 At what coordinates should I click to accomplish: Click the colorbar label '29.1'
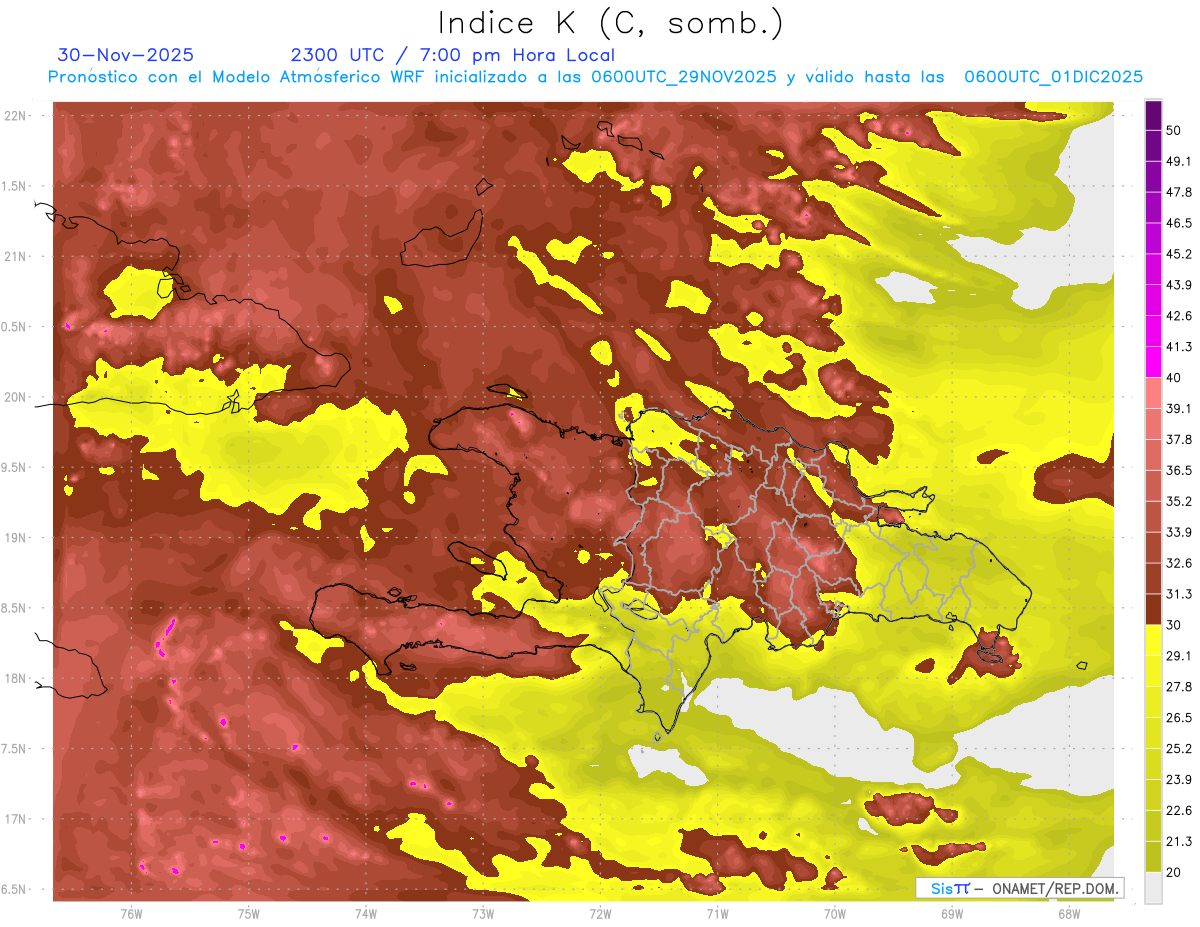pos(1178,656)
